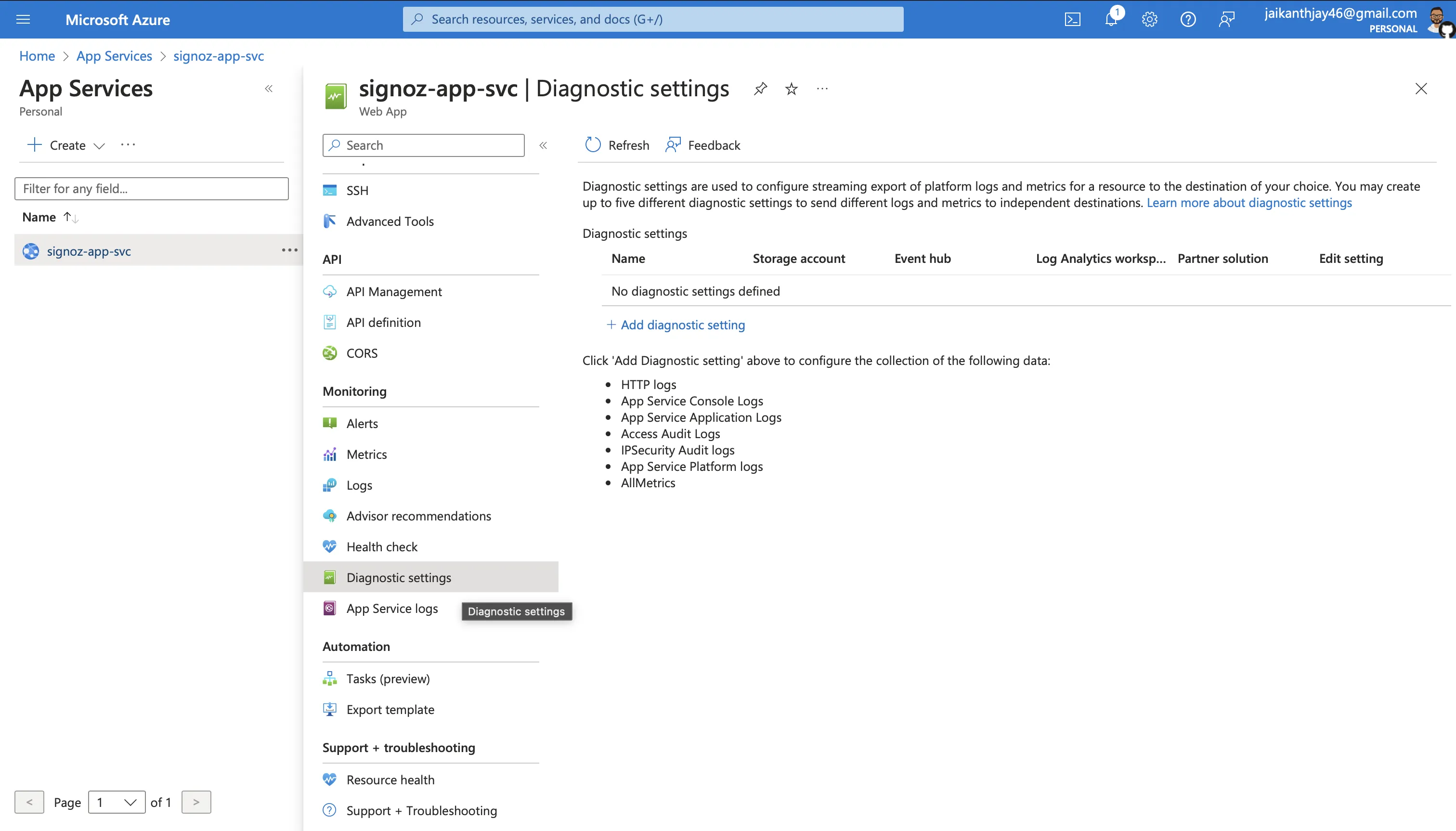Pin the Diagnostic settings blade
1456x831 pixels.
coord(760,89)
